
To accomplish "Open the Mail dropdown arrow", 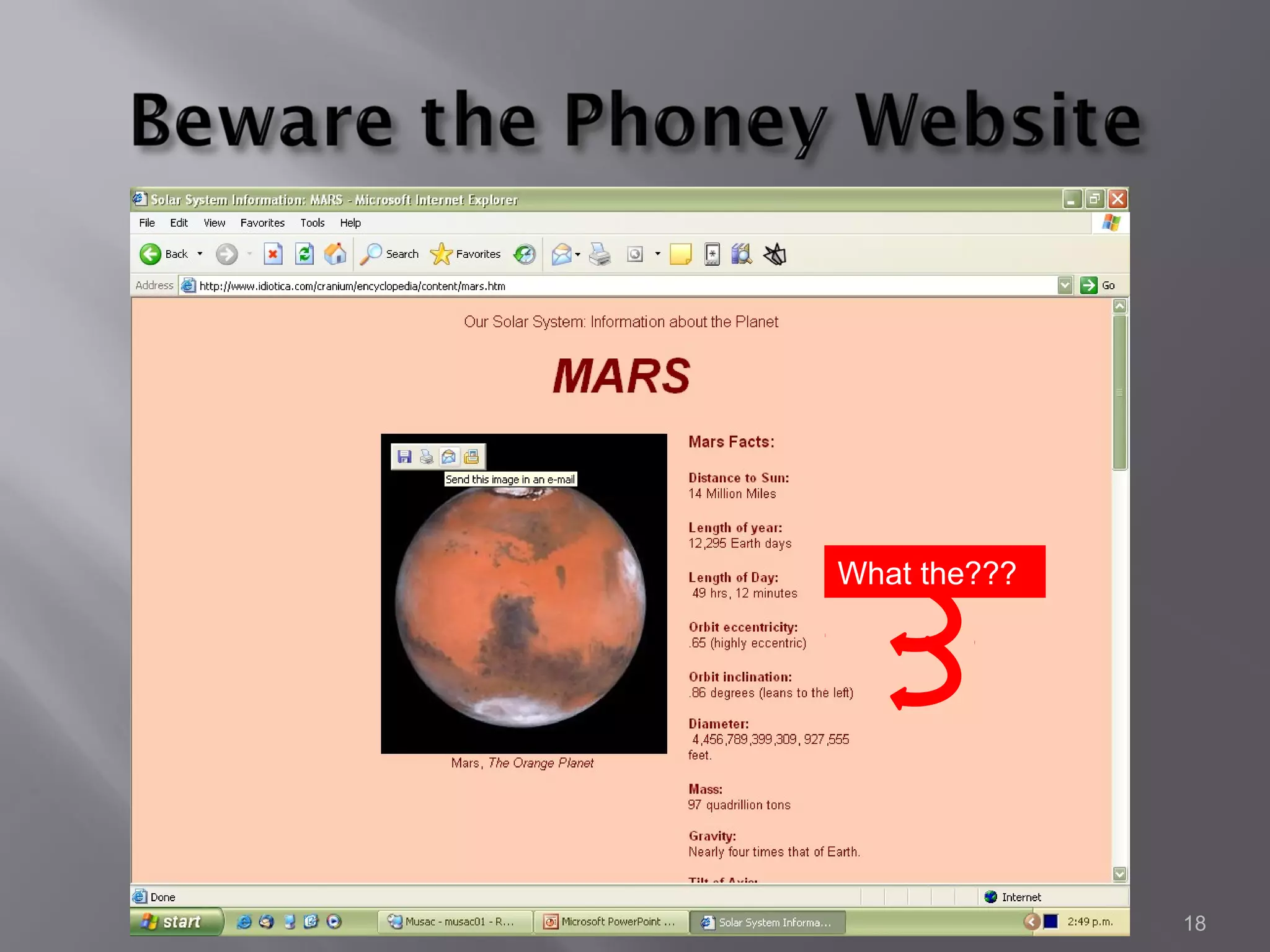I will point(578,254).
